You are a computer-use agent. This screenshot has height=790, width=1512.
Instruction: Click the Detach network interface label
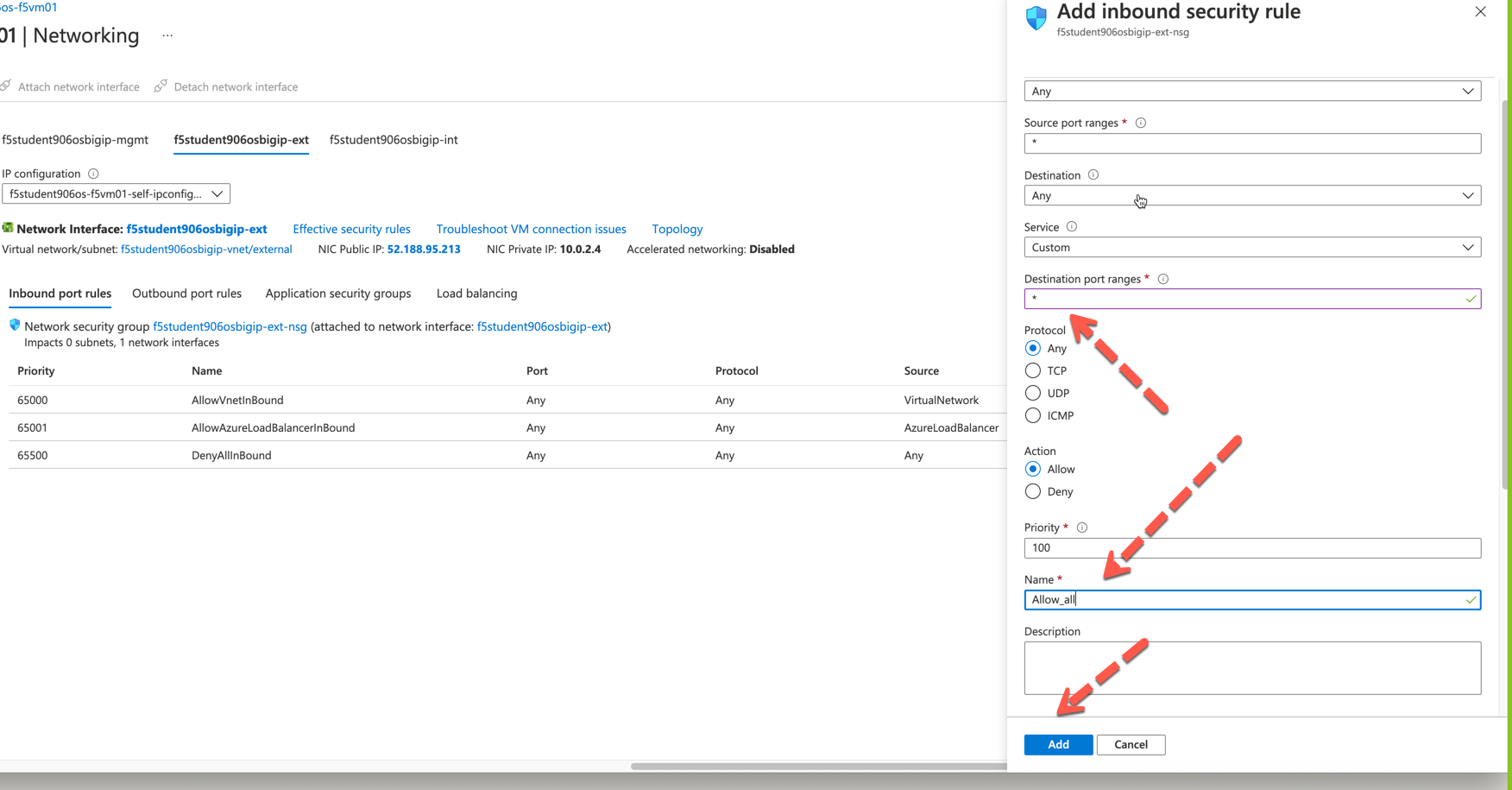236,87
